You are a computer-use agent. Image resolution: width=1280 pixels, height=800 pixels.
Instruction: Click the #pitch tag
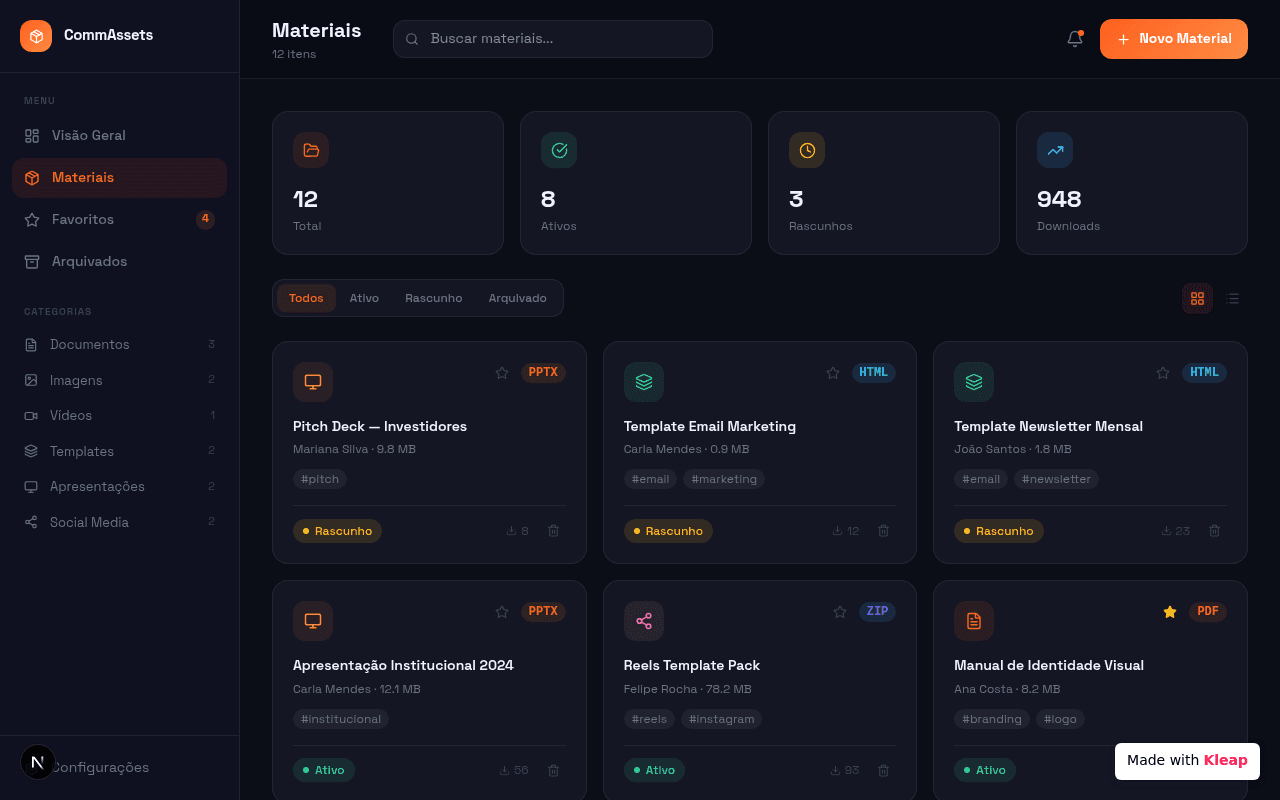[x=320, y=479]
